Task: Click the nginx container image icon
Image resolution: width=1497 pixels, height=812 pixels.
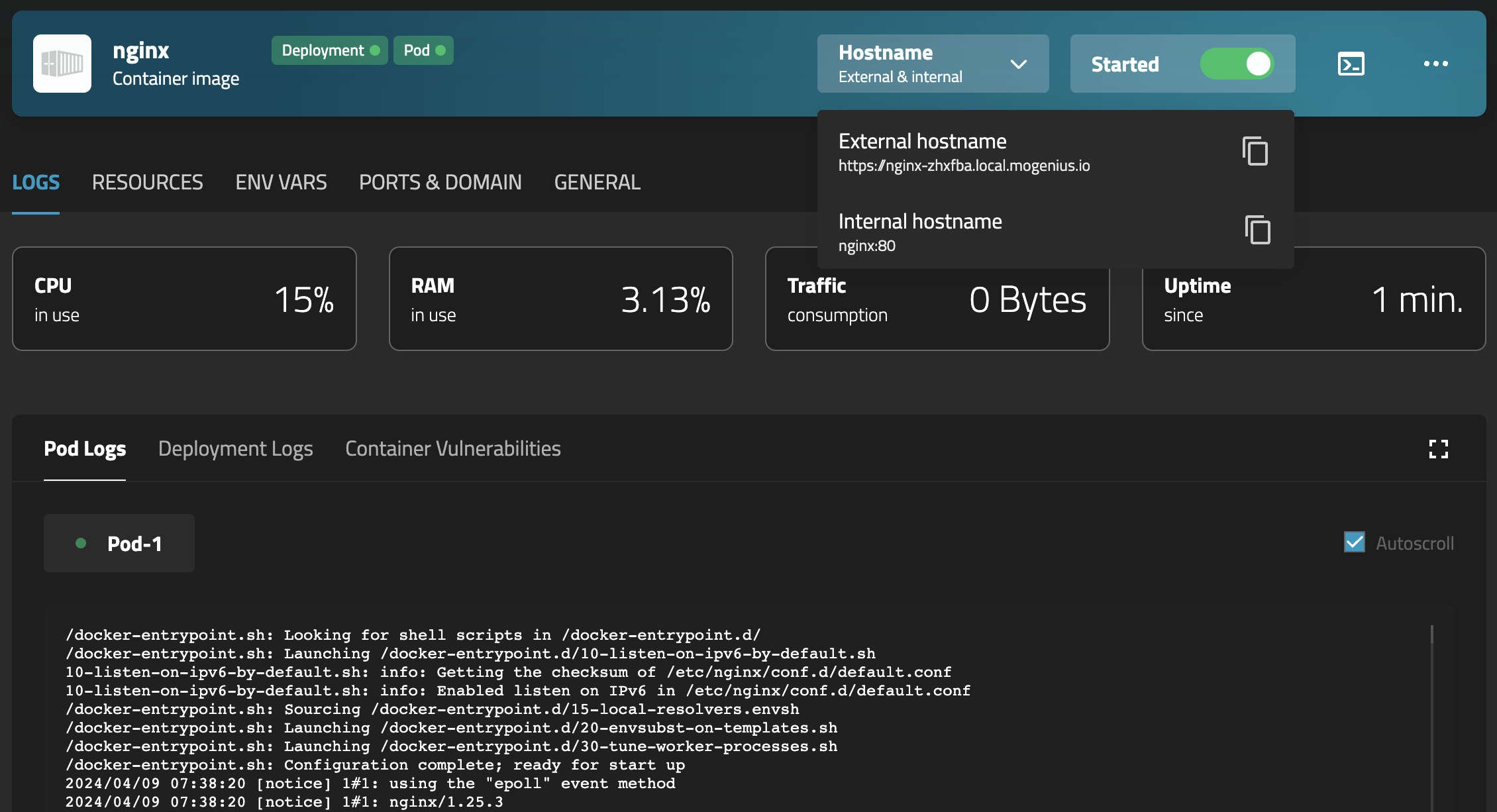Action: [62, 64]
